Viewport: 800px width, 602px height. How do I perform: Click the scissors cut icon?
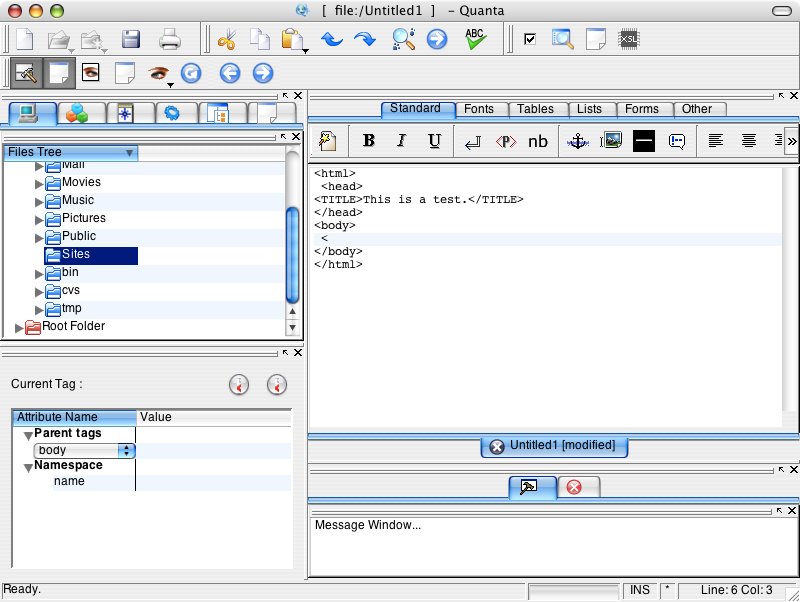(227, 39)
